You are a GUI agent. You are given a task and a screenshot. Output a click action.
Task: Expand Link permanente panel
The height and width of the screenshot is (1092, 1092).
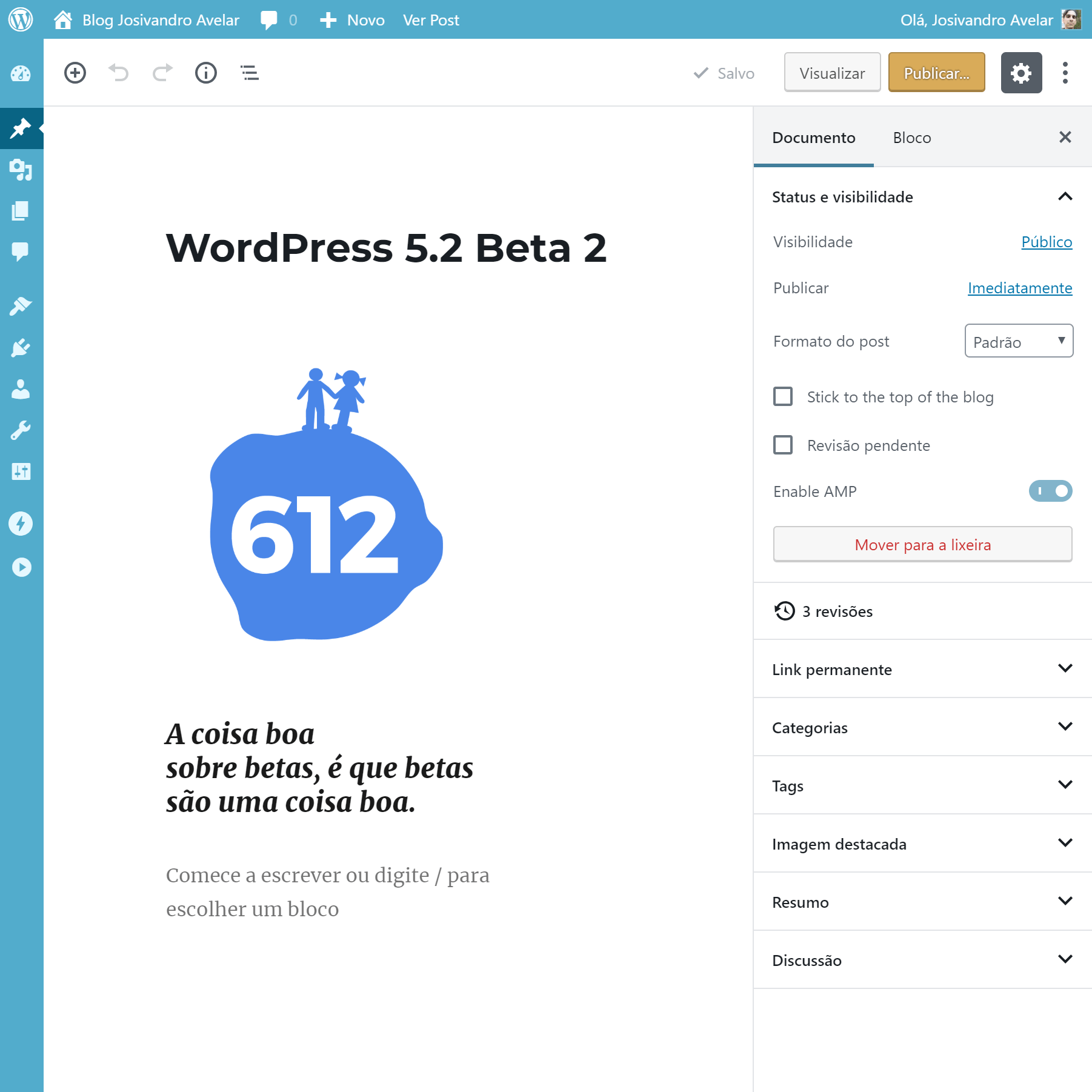922,669
